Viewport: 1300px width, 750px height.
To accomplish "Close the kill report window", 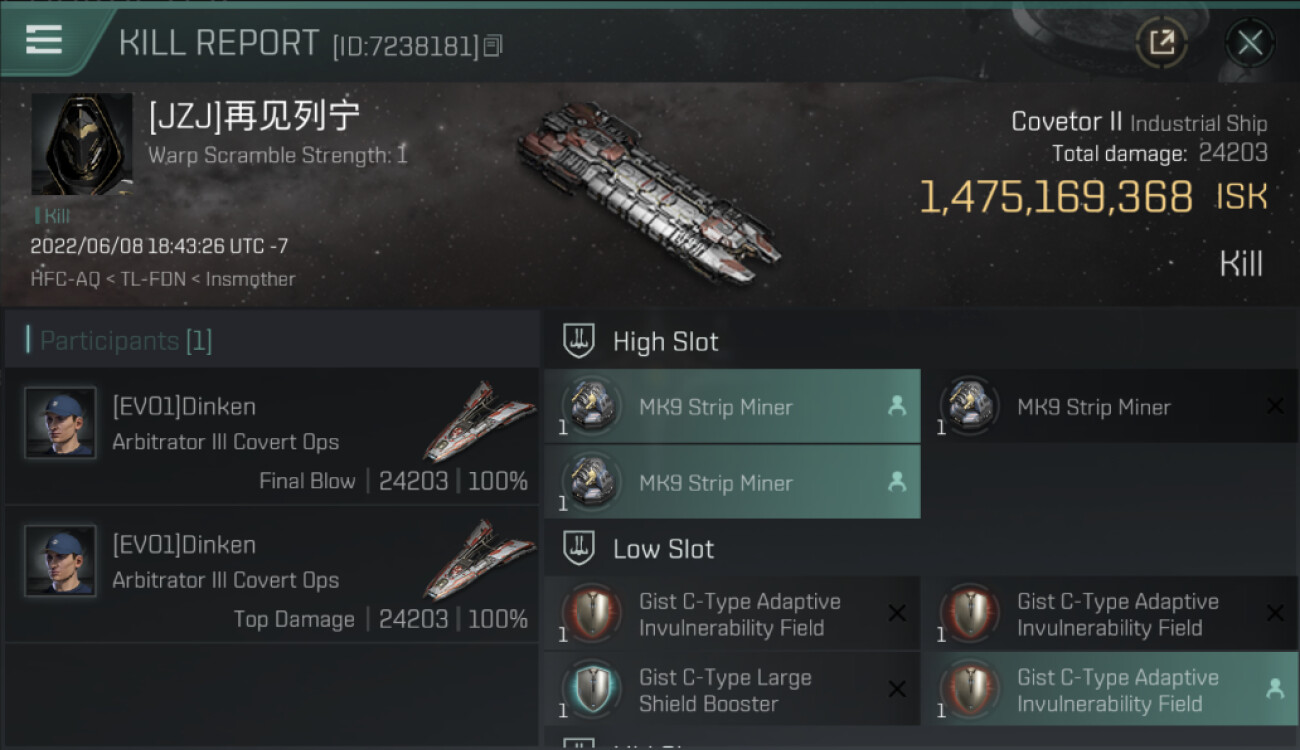I will [x=1249, y=42].
